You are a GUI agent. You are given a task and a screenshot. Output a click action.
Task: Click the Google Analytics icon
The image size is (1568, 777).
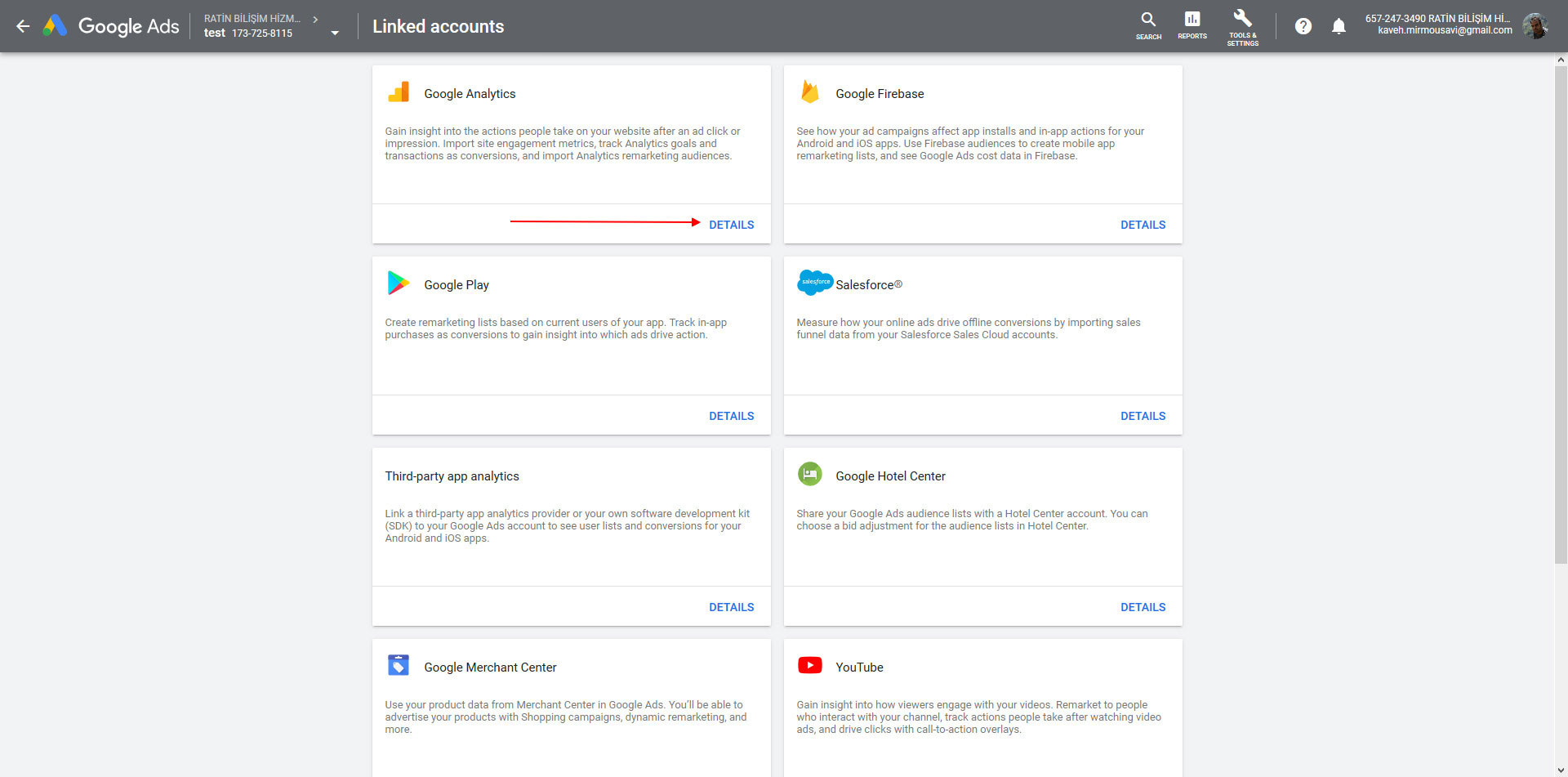tap(399, 92)
